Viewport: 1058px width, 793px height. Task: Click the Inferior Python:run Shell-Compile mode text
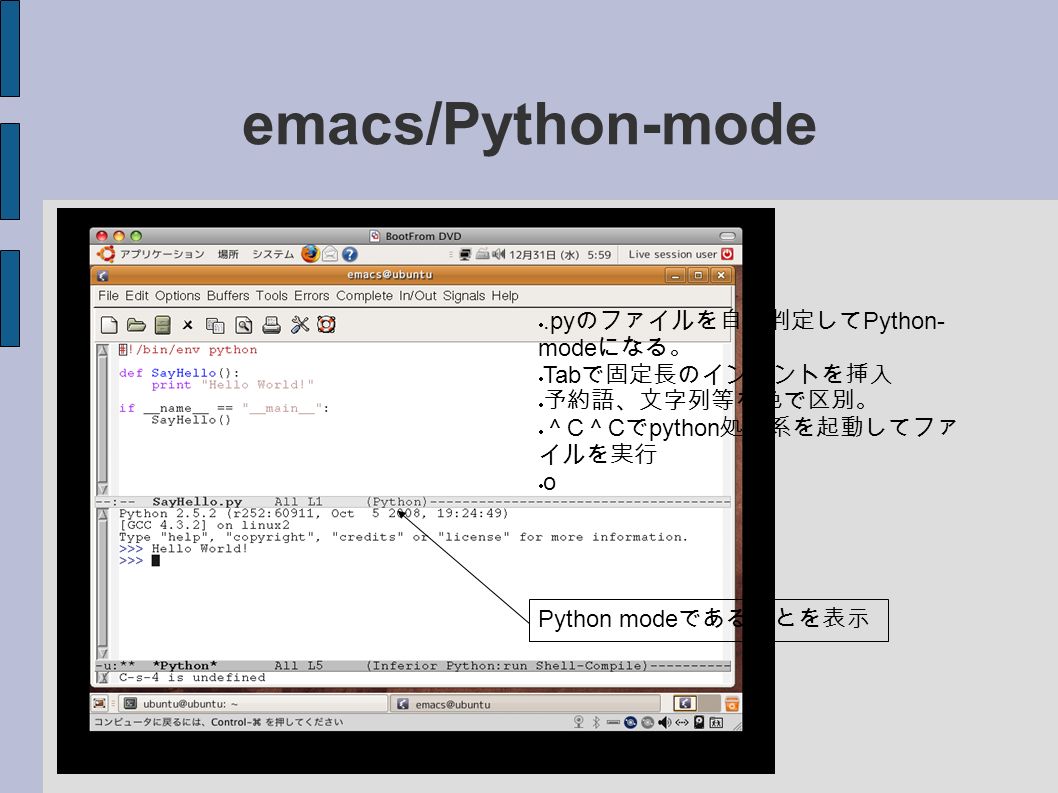click(507, 665)
